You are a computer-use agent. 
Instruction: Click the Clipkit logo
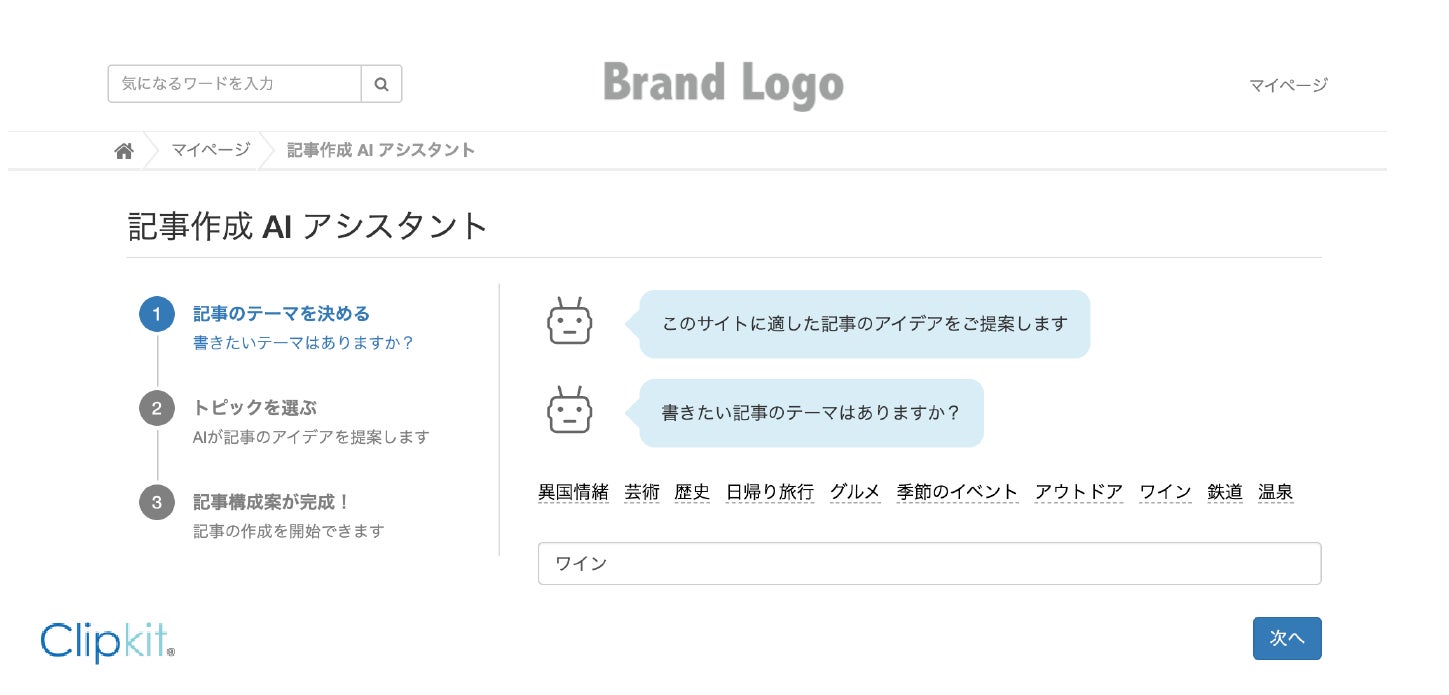[x=108, y=641]
